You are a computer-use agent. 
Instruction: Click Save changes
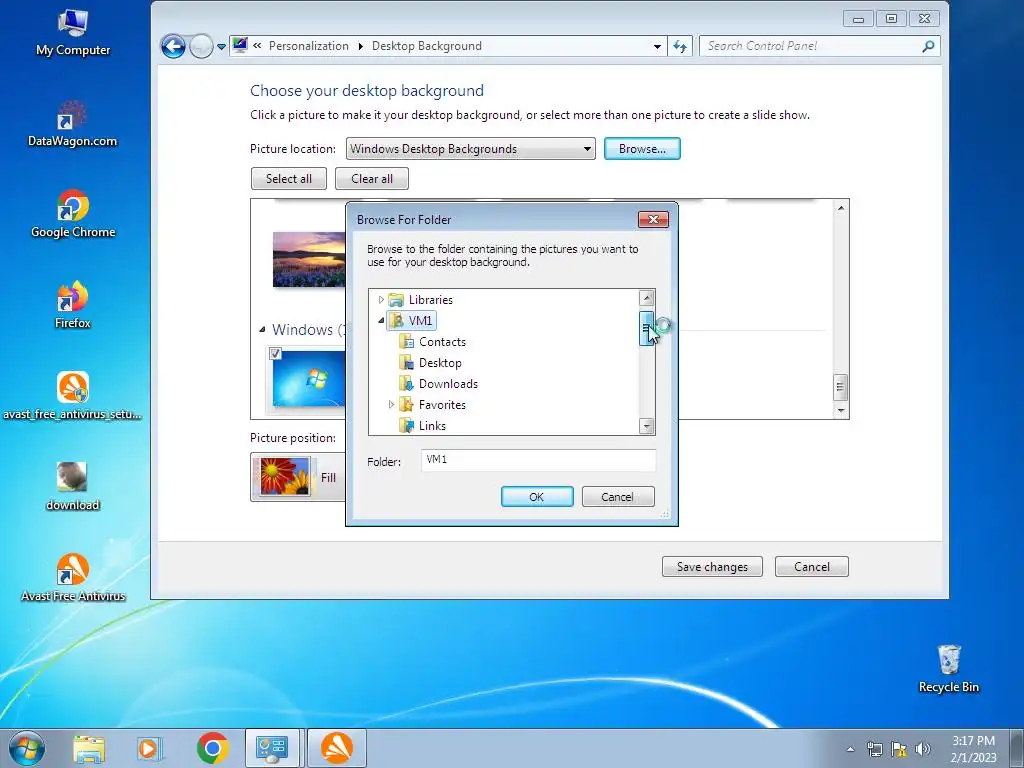point(712,566)
